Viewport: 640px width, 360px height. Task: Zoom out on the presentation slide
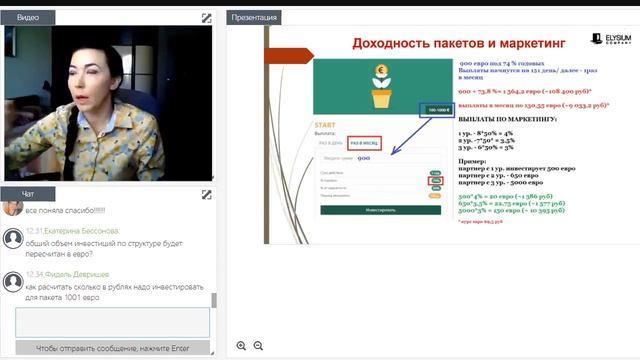click(258, 346)
